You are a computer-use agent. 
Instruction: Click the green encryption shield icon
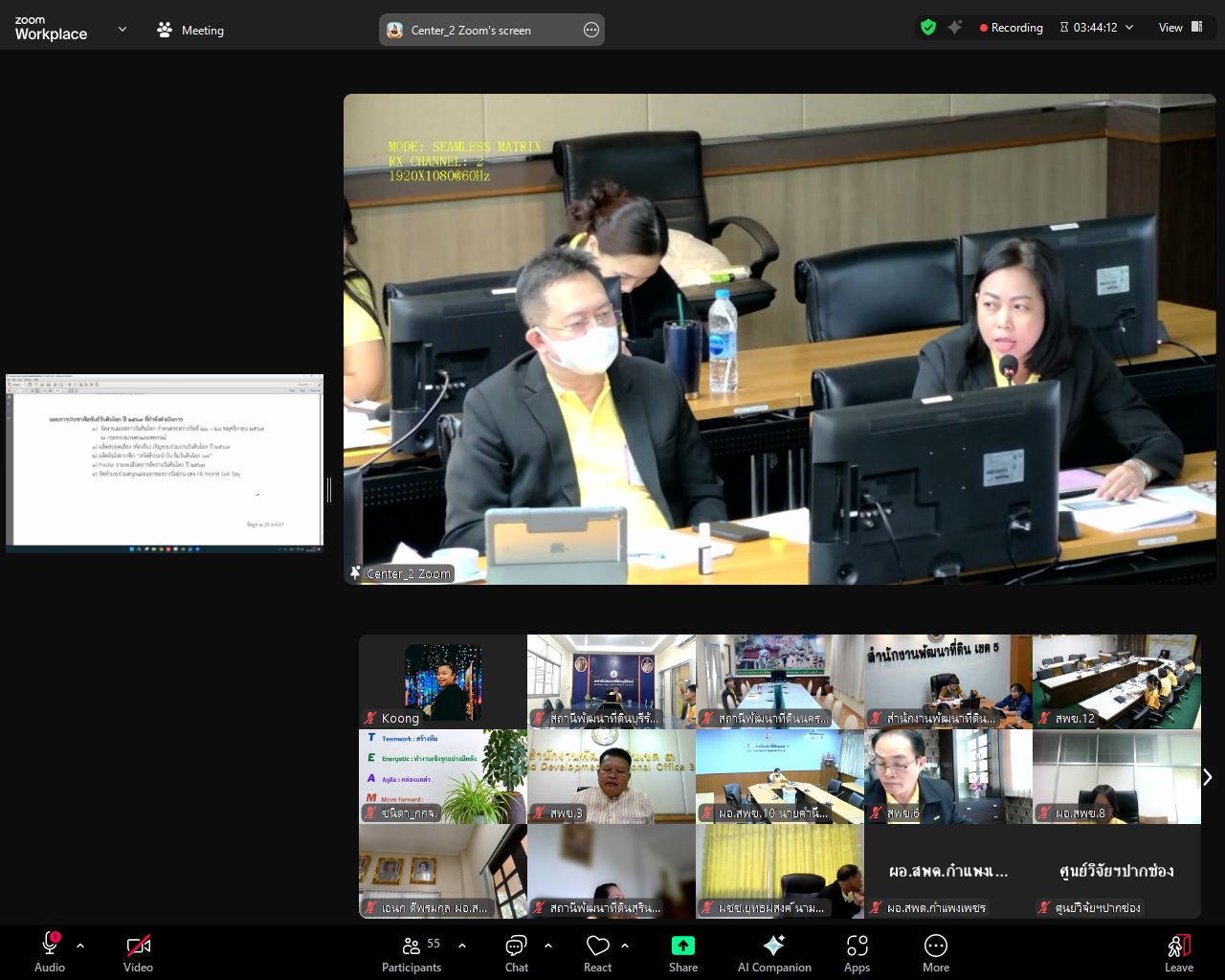927,28
